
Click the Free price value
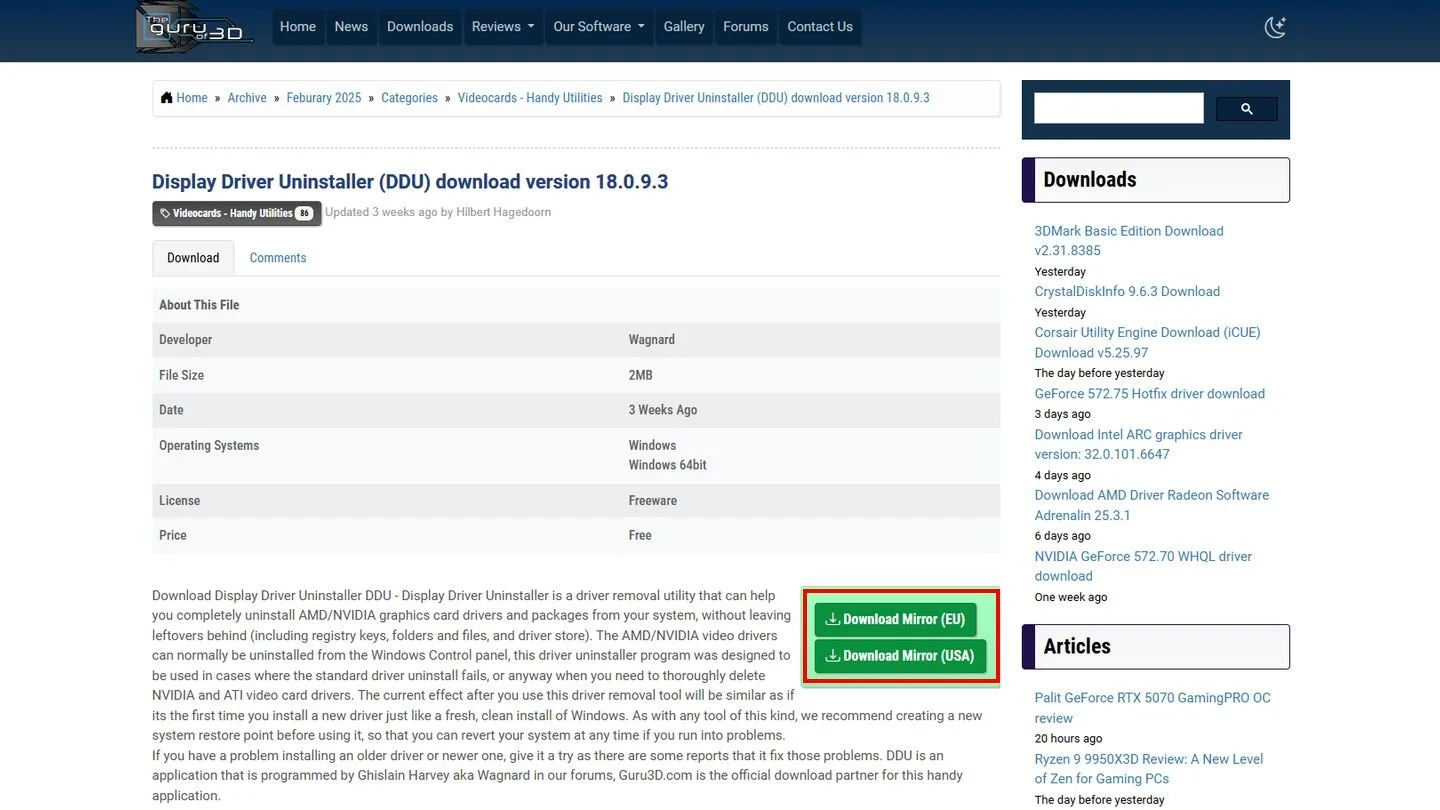pos(640,536)
